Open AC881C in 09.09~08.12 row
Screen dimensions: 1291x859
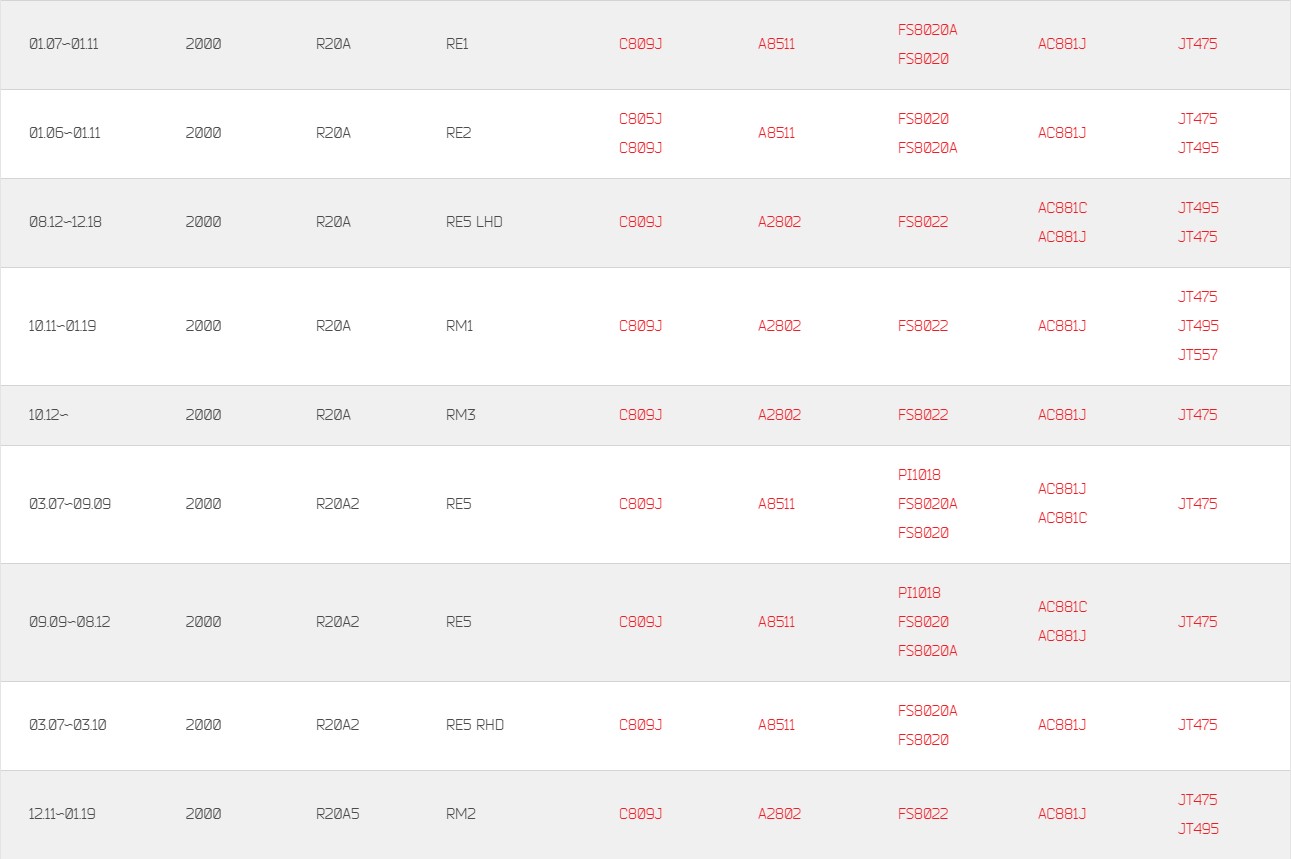1062,607
